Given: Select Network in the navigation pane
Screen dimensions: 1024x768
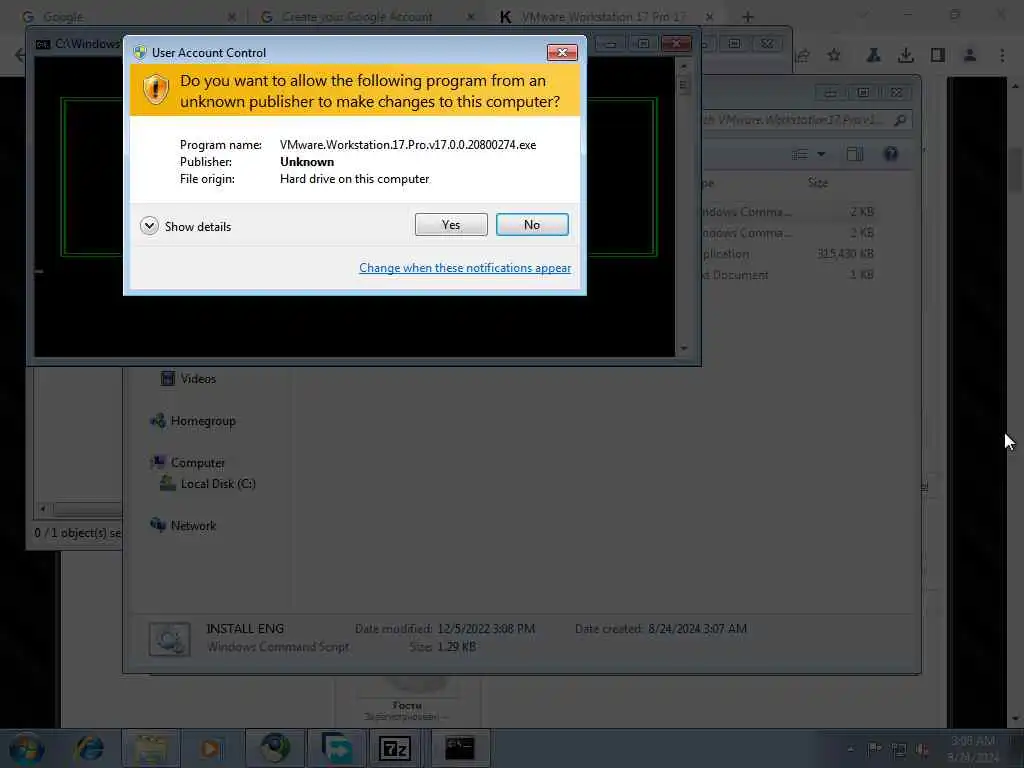Looking at the screenshot, I should [x=193, y=526].
